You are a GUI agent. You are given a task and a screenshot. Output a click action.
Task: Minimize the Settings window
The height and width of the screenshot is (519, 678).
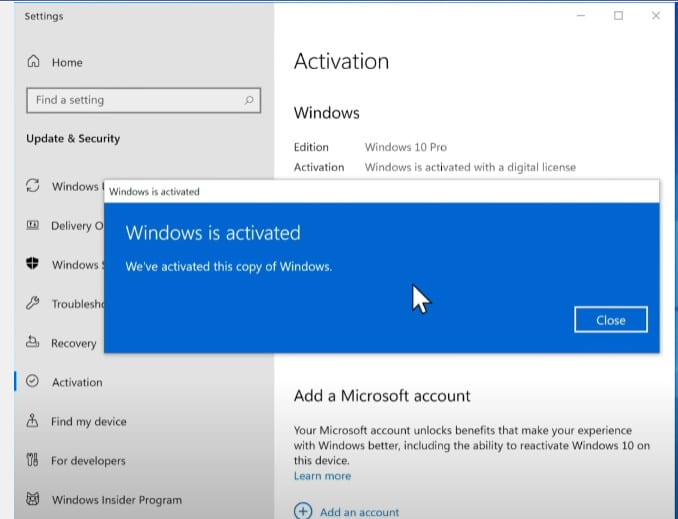coord(581,16)
